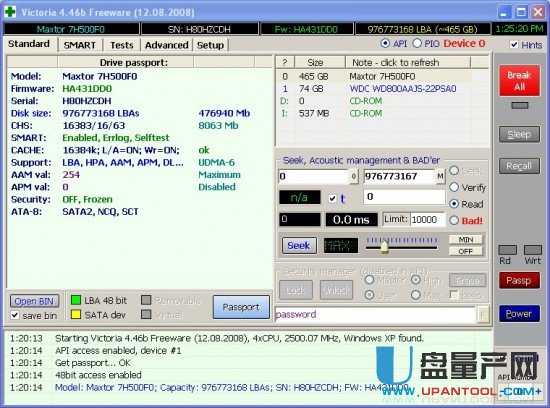The image size is (550, 408).
Task: Go to the Advanced tab
Action: coord(167,45)
